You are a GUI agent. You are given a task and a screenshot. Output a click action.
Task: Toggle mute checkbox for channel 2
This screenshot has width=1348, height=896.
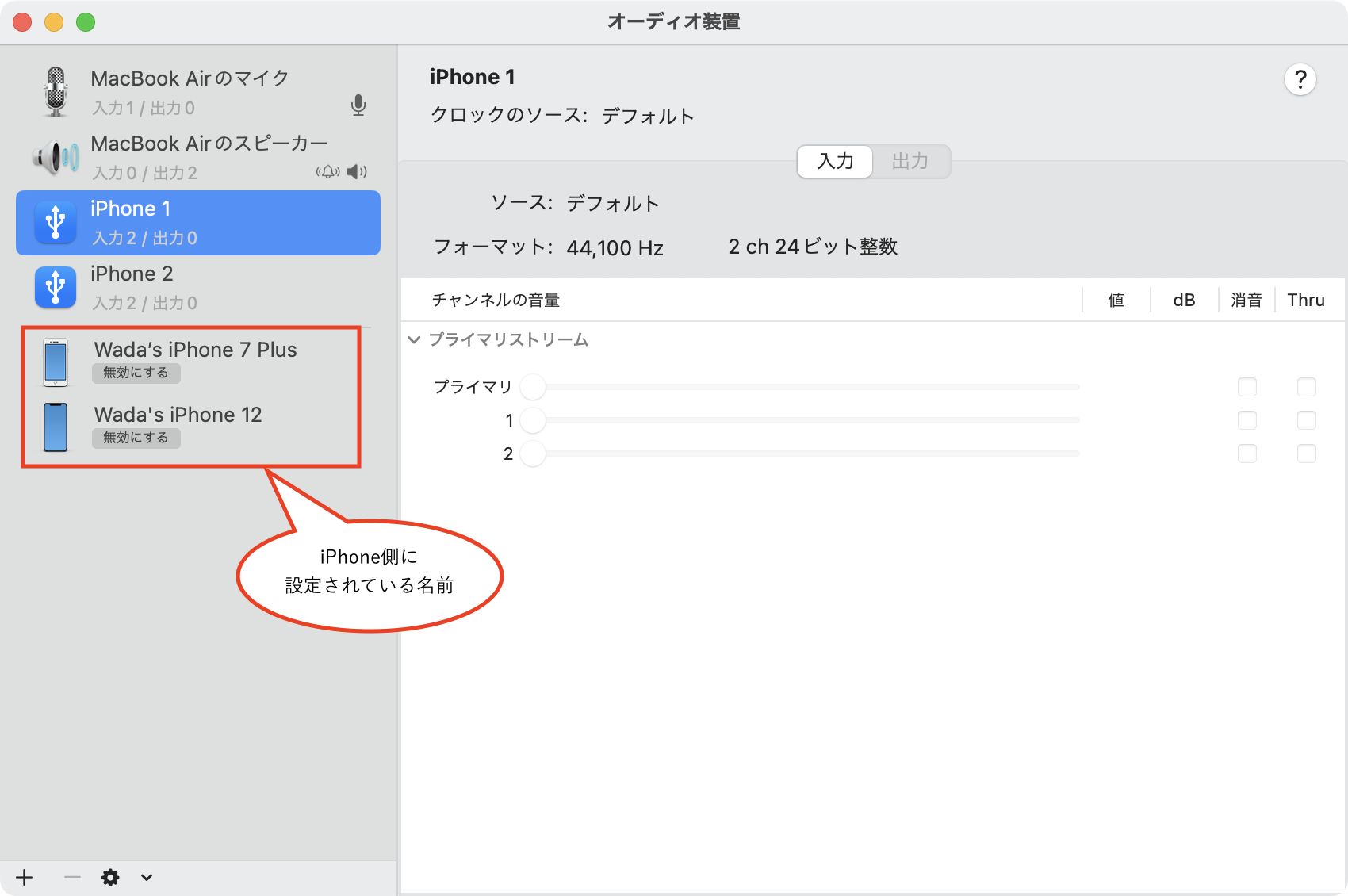tap(1247, 454)
